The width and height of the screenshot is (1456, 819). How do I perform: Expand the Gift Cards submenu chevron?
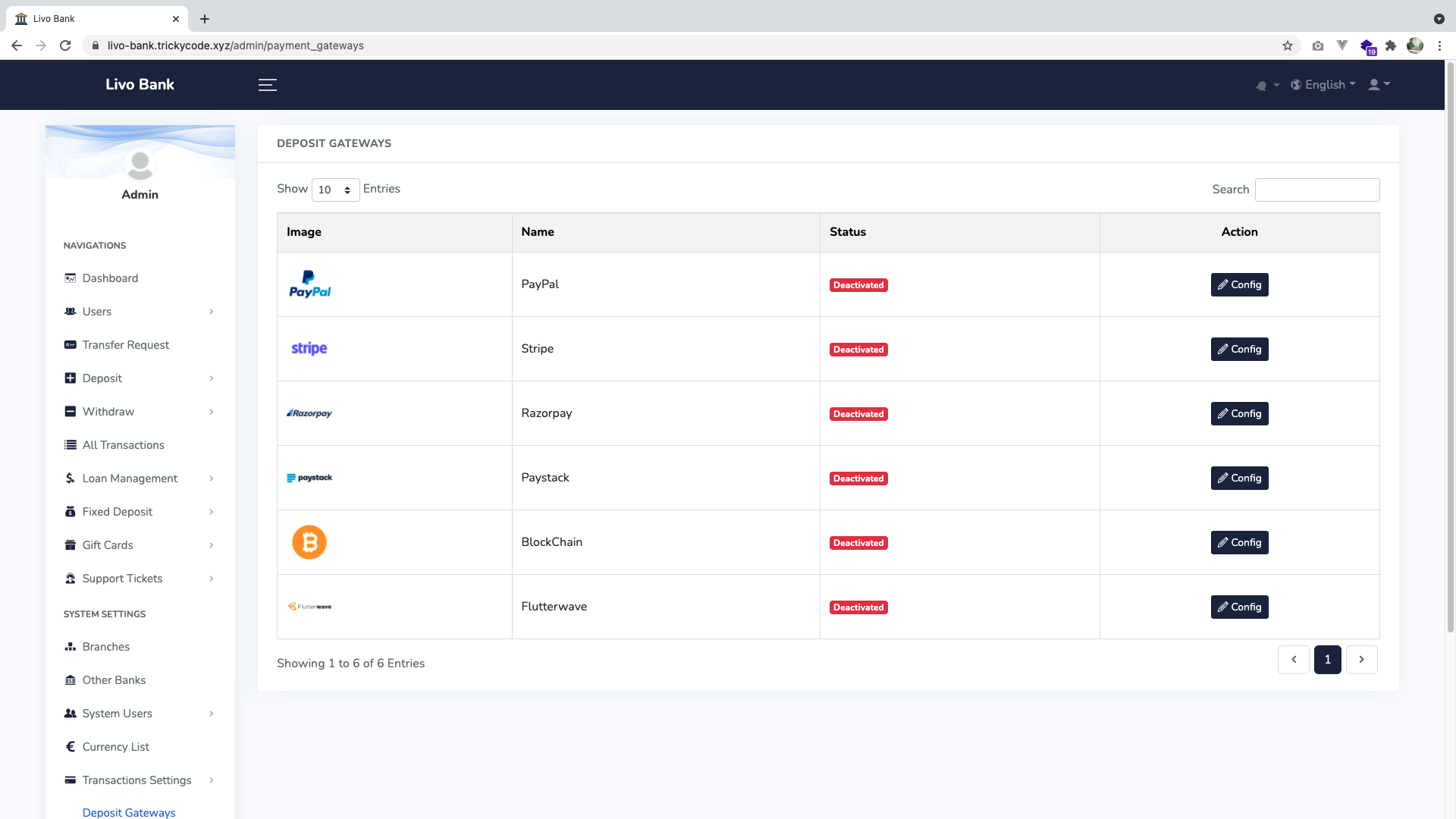tap(212, 545)
